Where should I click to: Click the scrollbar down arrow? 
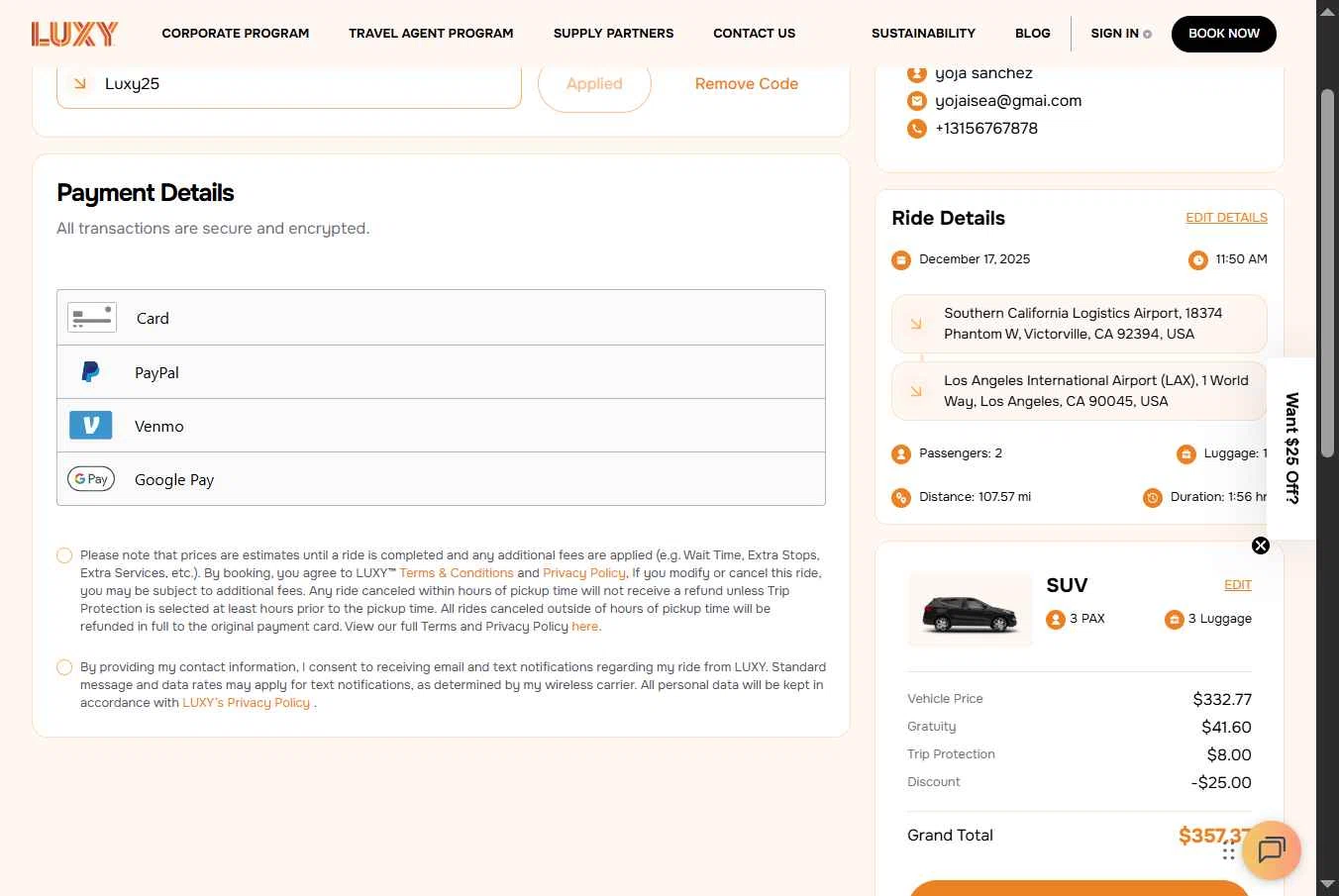coord(1328,883)
